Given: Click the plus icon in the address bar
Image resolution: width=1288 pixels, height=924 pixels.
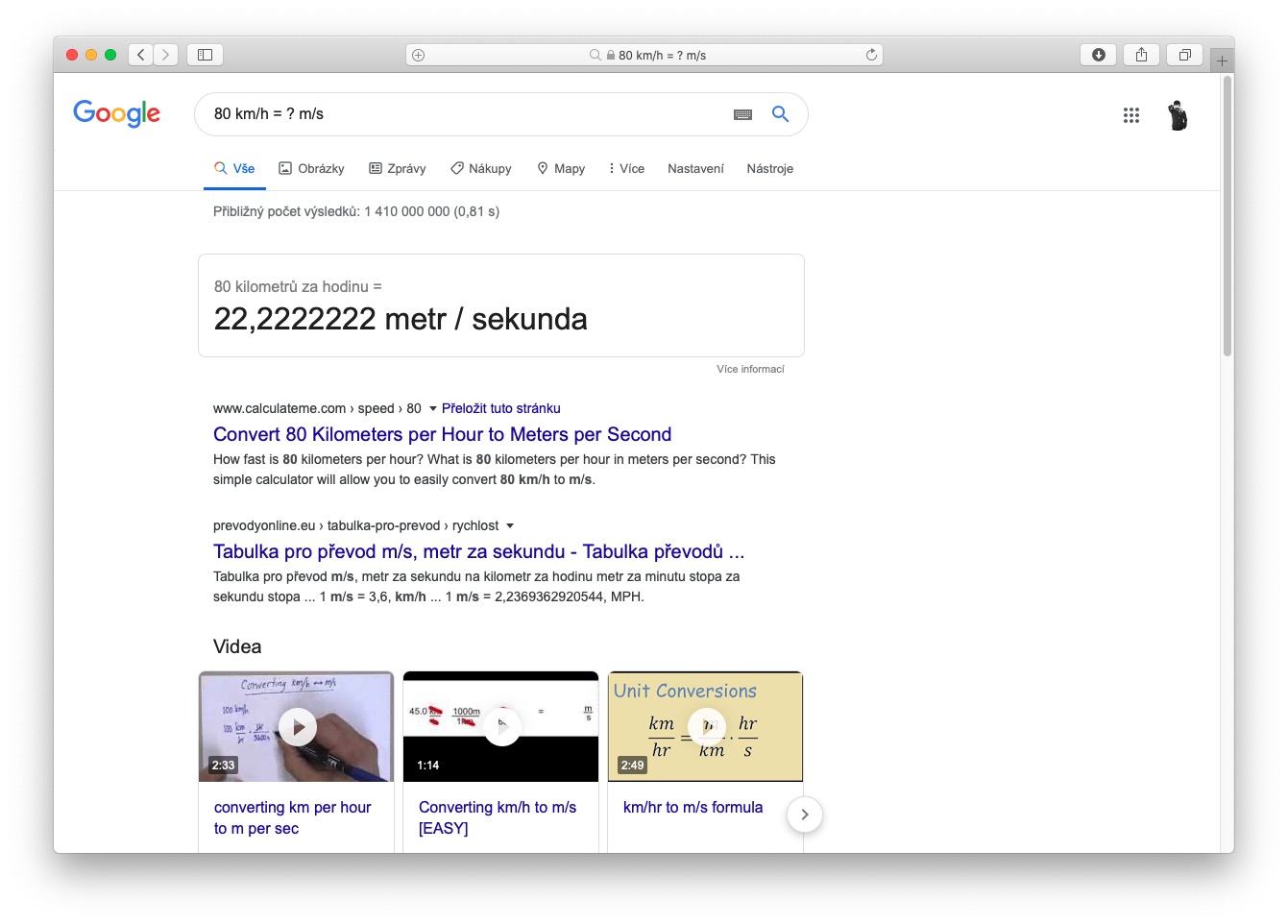Looking at the screenshot, I should pyautogui.click(x=418, y=56).
